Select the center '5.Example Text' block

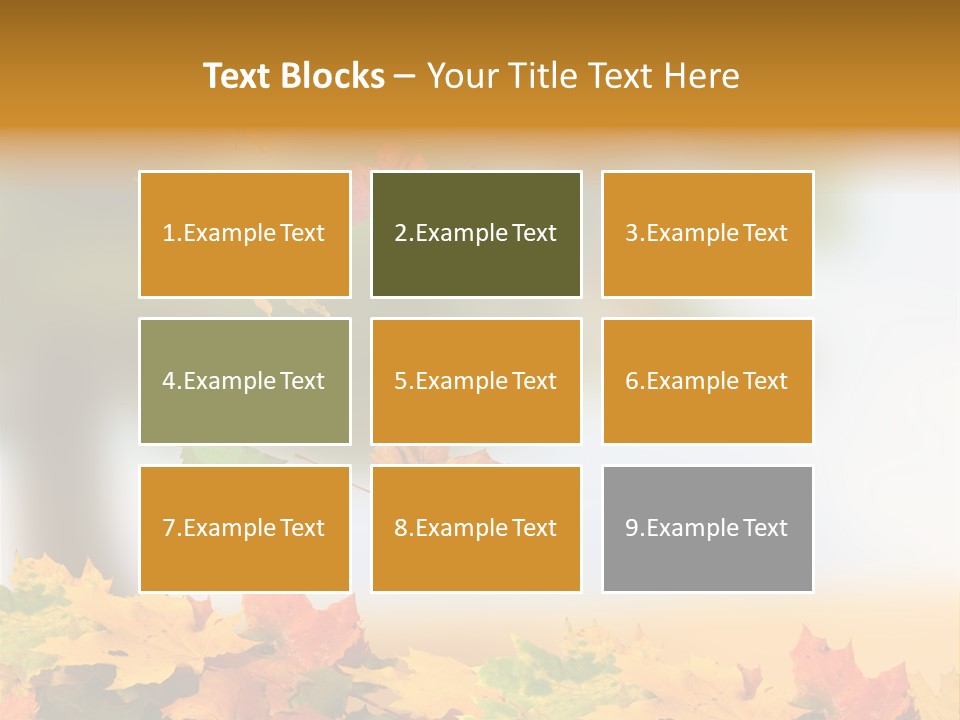[x=476, y=381]
